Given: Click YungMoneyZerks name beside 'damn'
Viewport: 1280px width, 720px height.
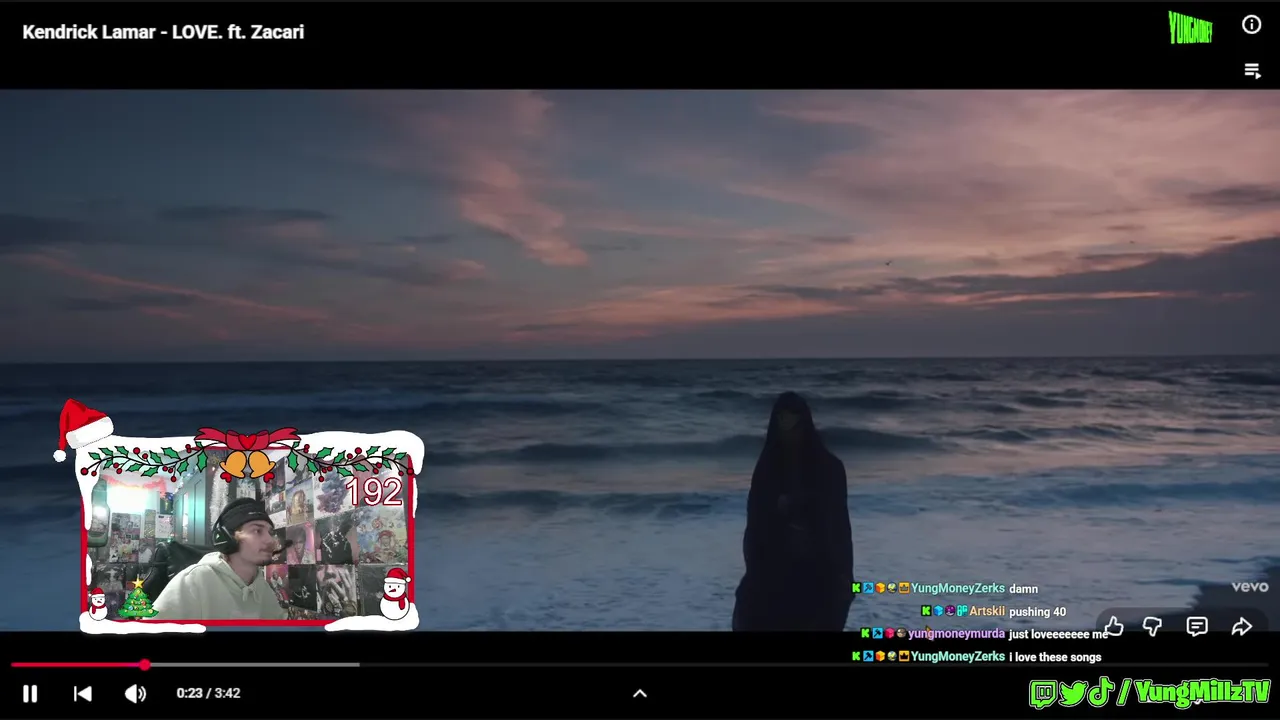Looking at the screenshot, I should click(958, 588).
